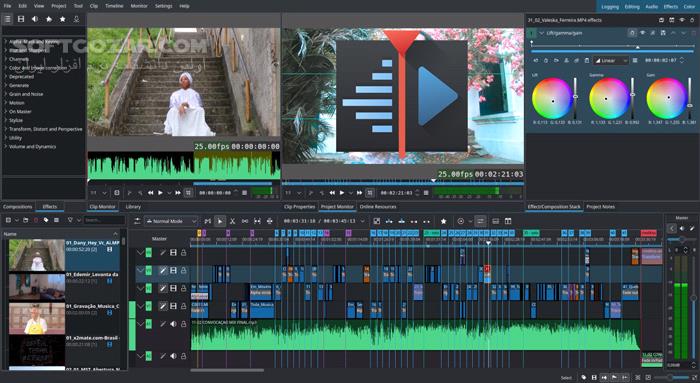Click the preview render icon in timeline toolbar
Viewport: 700px width, 383px height.
click(461, 221)
